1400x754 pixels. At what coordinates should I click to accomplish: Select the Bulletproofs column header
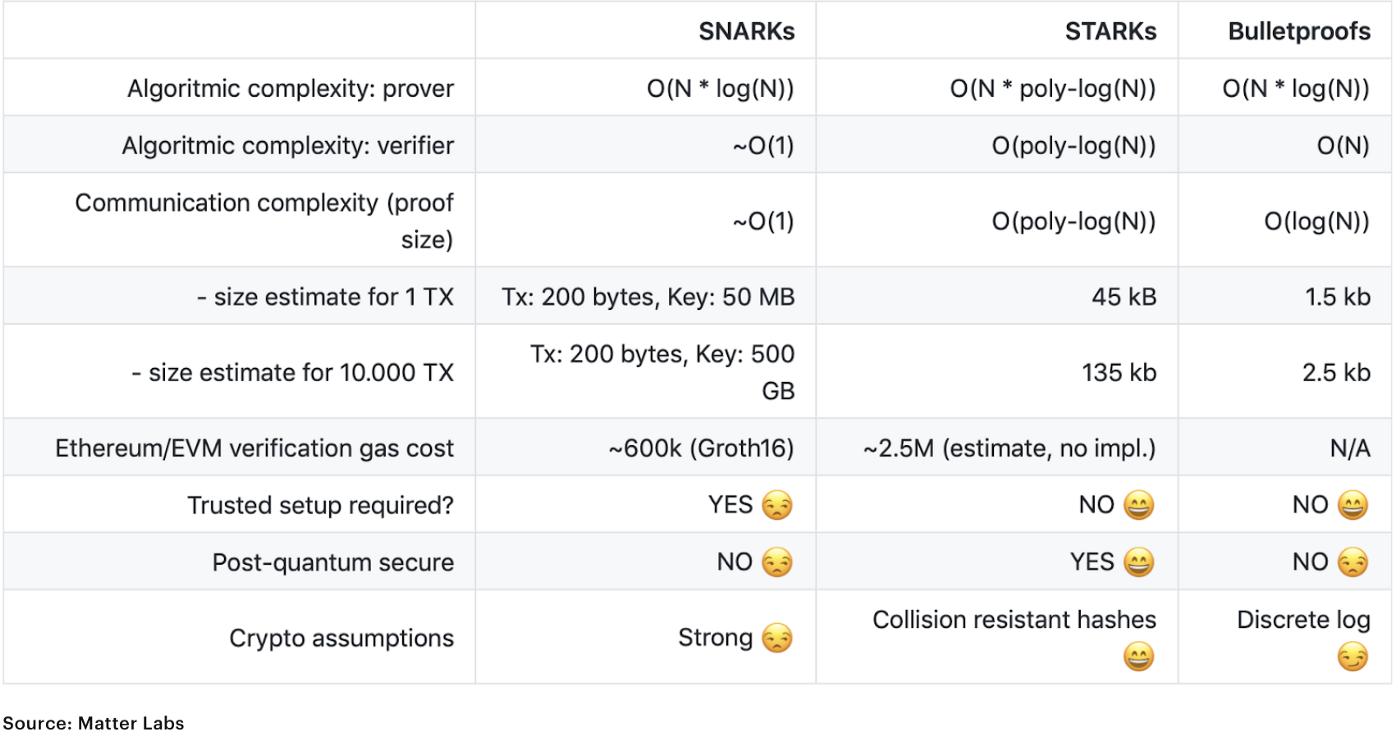[x=1298, y=32]
